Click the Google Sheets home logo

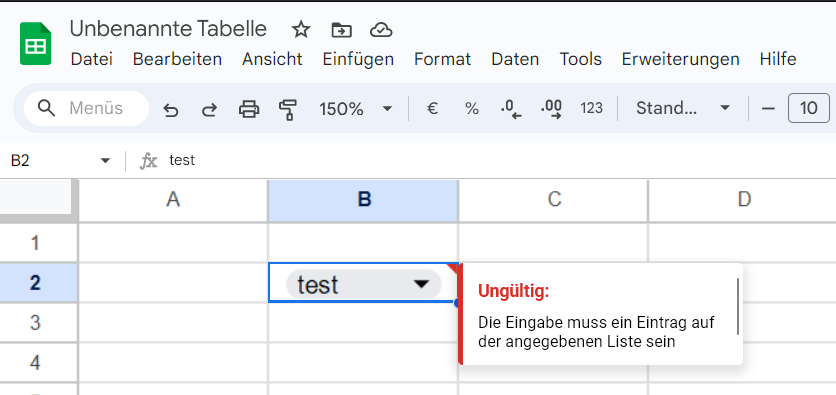(x=35, y=44)
